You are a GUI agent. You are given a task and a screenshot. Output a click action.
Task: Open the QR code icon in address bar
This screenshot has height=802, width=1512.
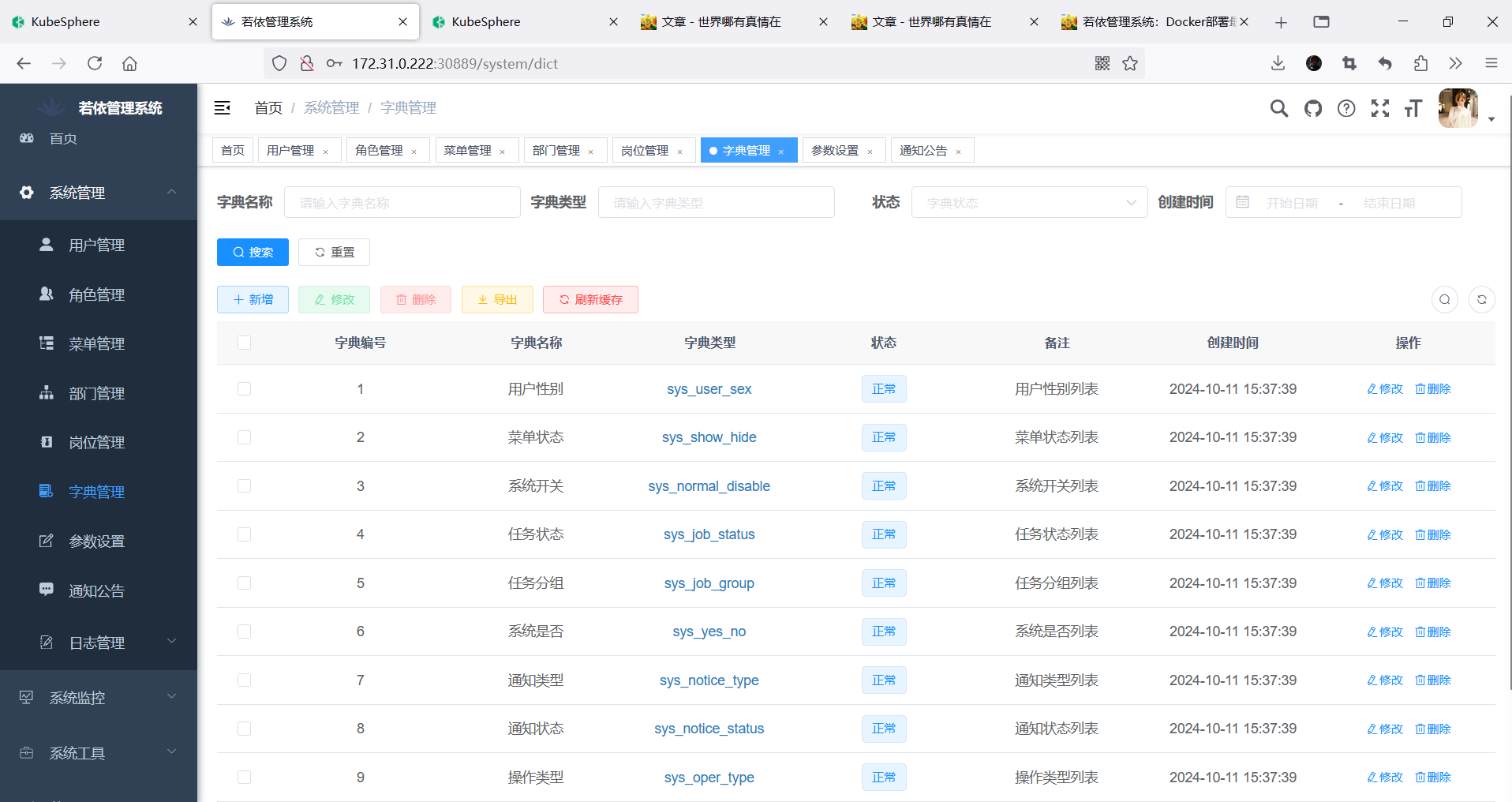[1102, 63]
